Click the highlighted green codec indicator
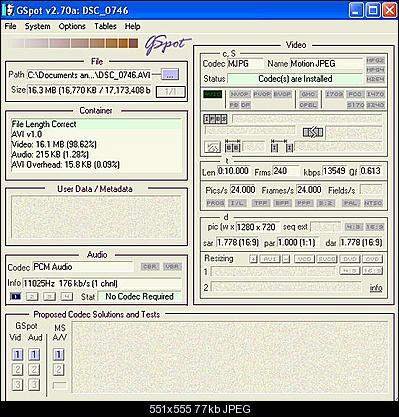Screen dimensions: 399x417 tap(212, 94)
